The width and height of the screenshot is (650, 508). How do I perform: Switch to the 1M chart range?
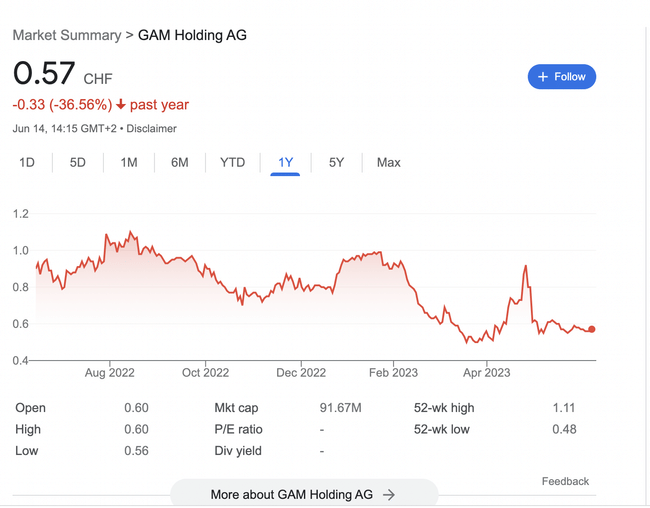pyautogui.click(x=128, y=162)
